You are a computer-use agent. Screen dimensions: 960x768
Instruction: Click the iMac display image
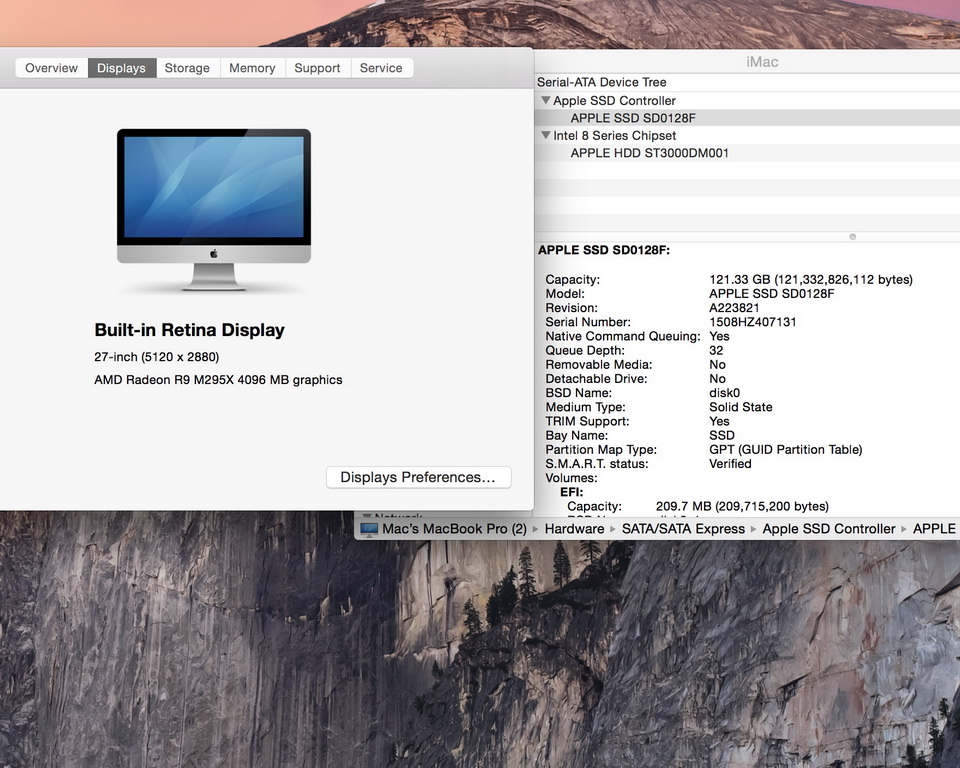point(214,209)
